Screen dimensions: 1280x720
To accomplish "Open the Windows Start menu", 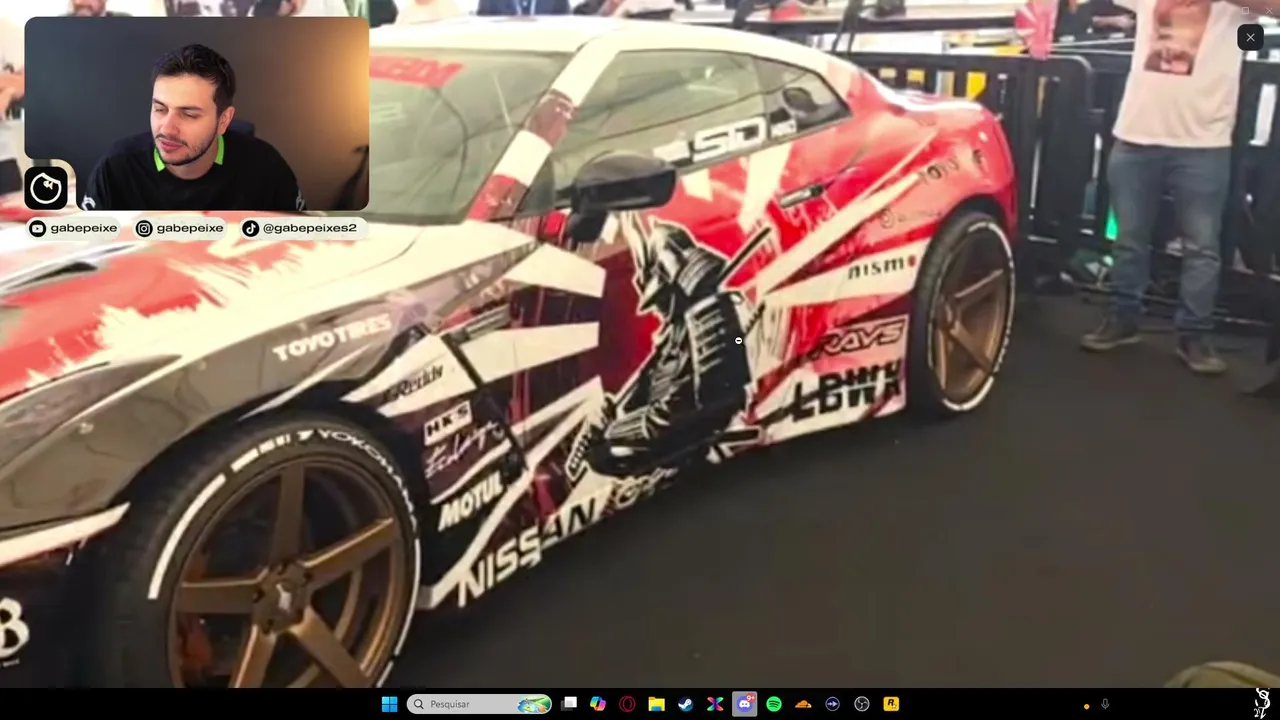I will click(389, 704).
